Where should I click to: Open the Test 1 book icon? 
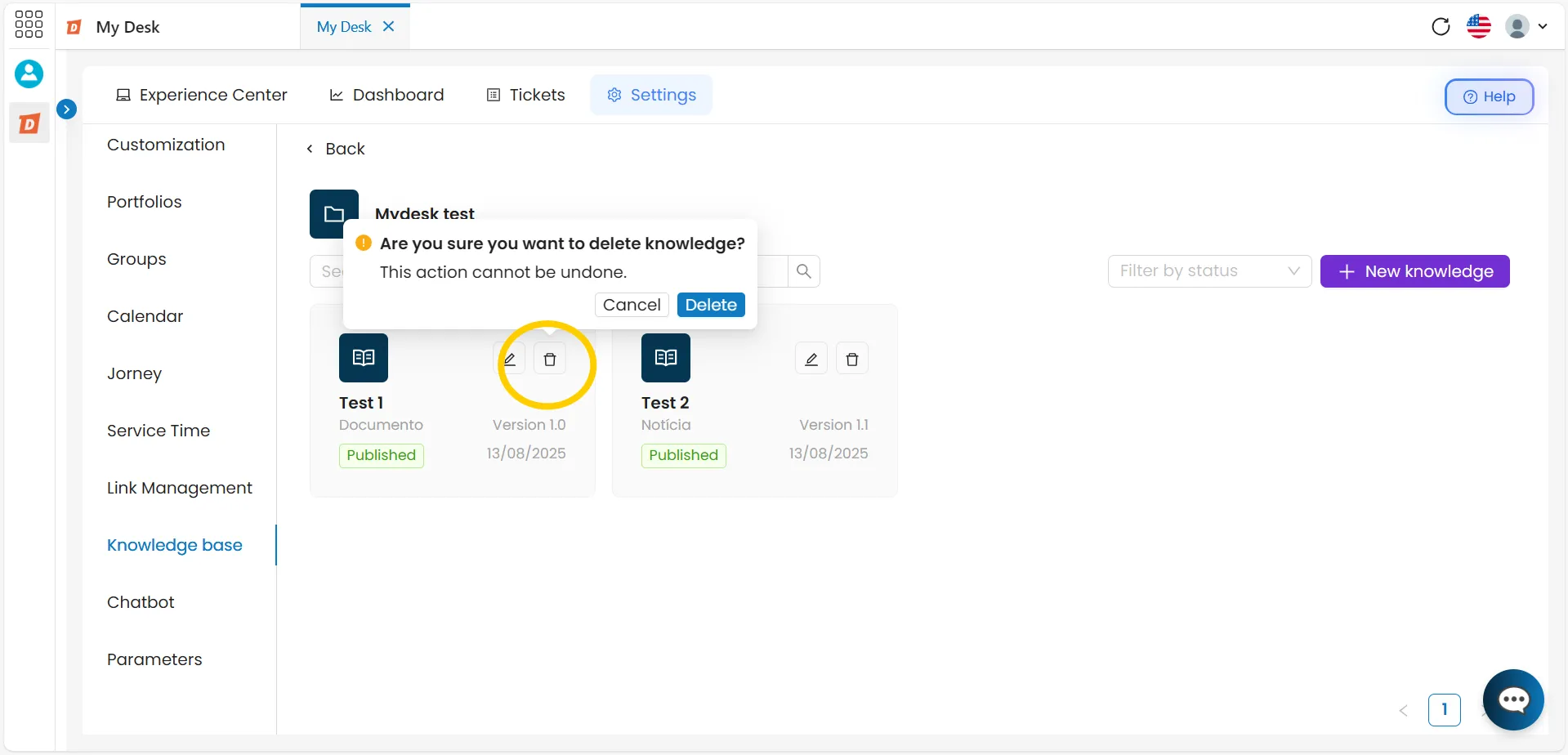click(364, 358)
